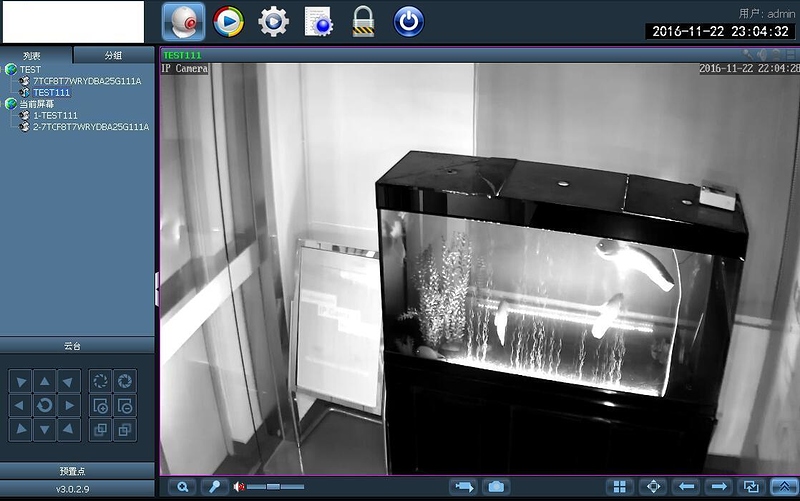
Task: Tilt the PTZ camera up
Action: [x=44, y=381]
